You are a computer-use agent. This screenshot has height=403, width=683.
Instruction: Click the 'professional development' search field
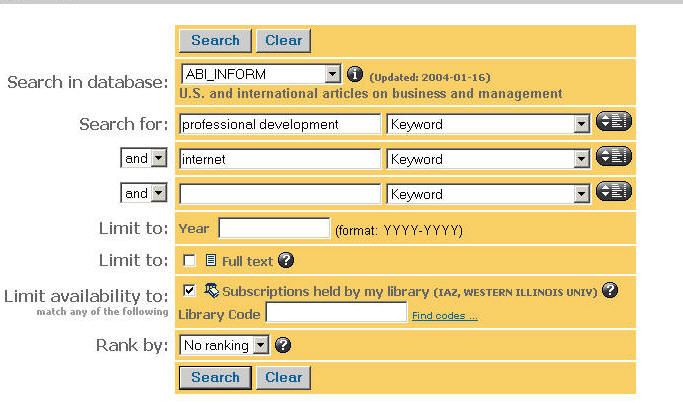280,124
